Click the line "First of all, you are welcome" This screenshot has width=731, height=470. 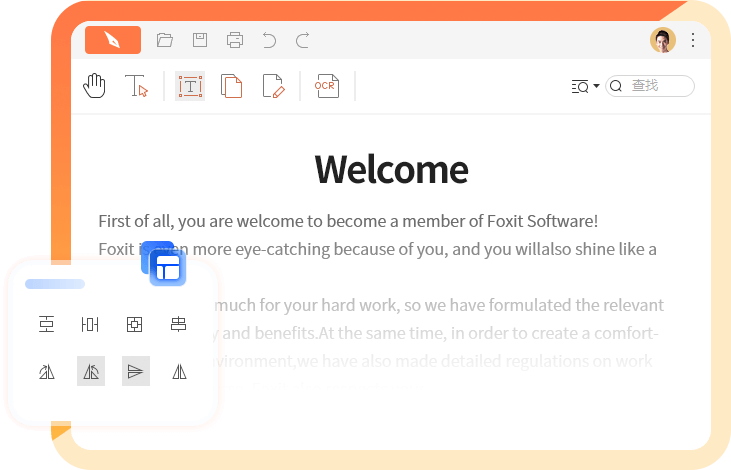click(348, 221)
